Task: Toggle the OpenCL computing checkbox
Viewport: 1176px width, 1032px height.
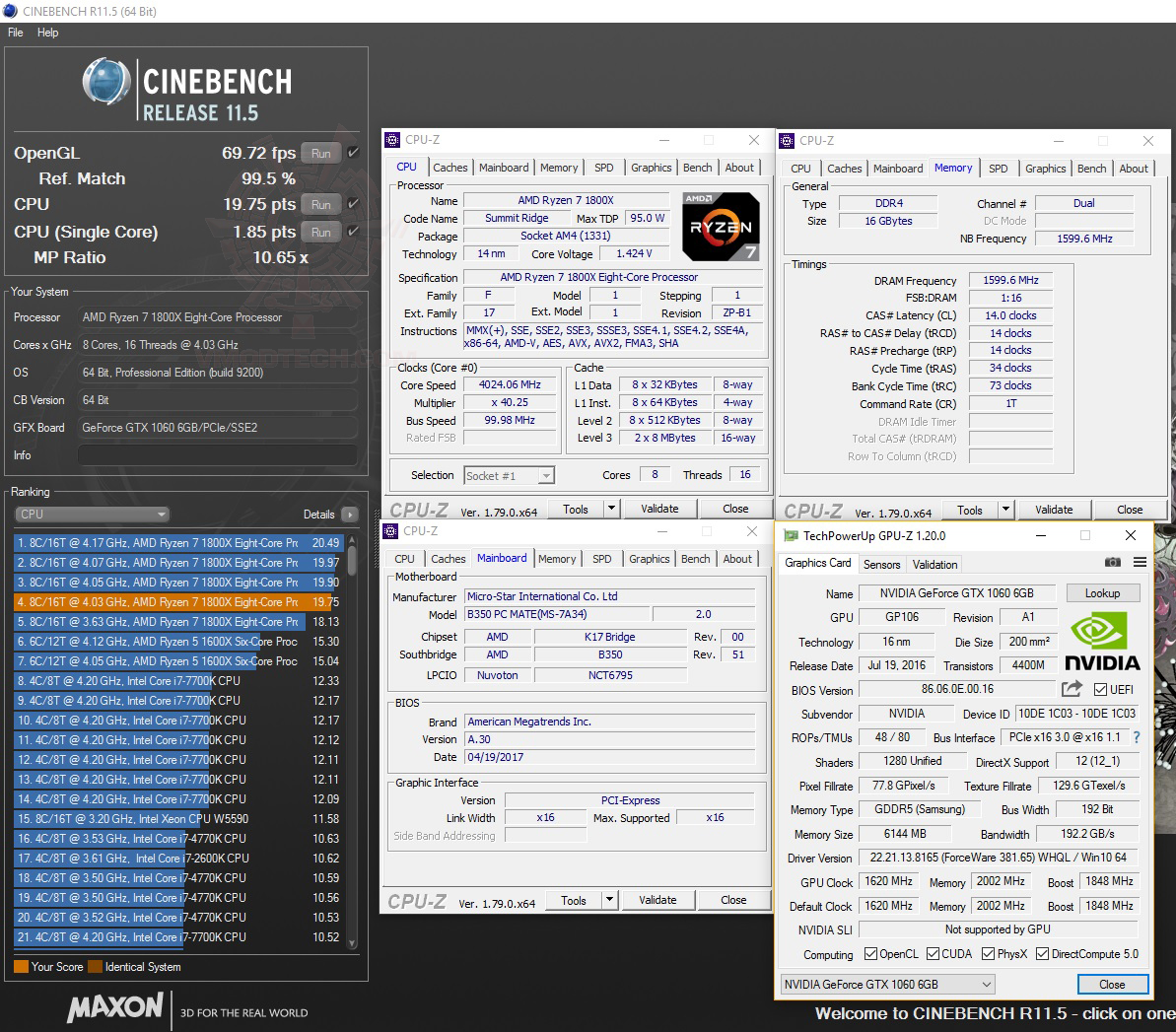Action: pyautogui.click(x=870, y=954)
